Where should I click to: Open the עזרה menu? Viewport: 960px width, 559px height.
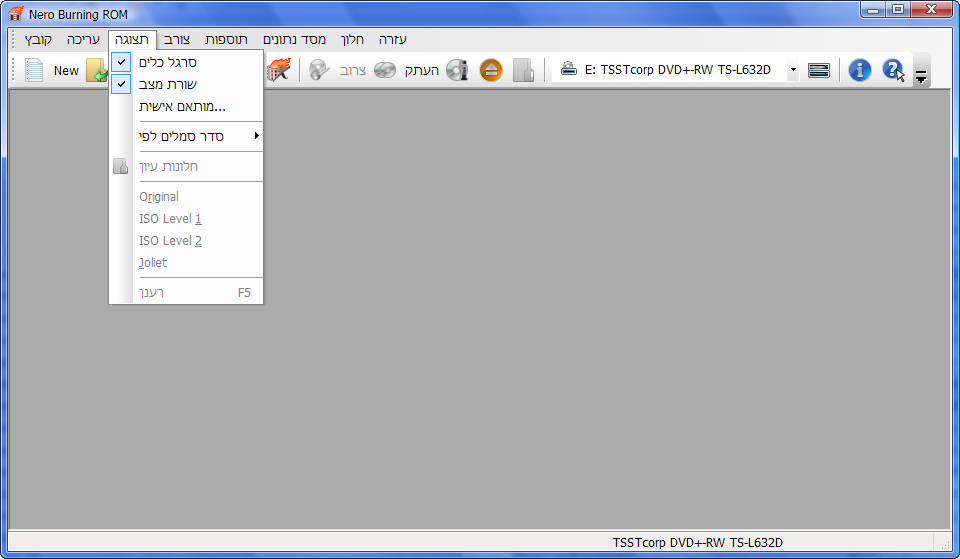(x=392, y=39)
